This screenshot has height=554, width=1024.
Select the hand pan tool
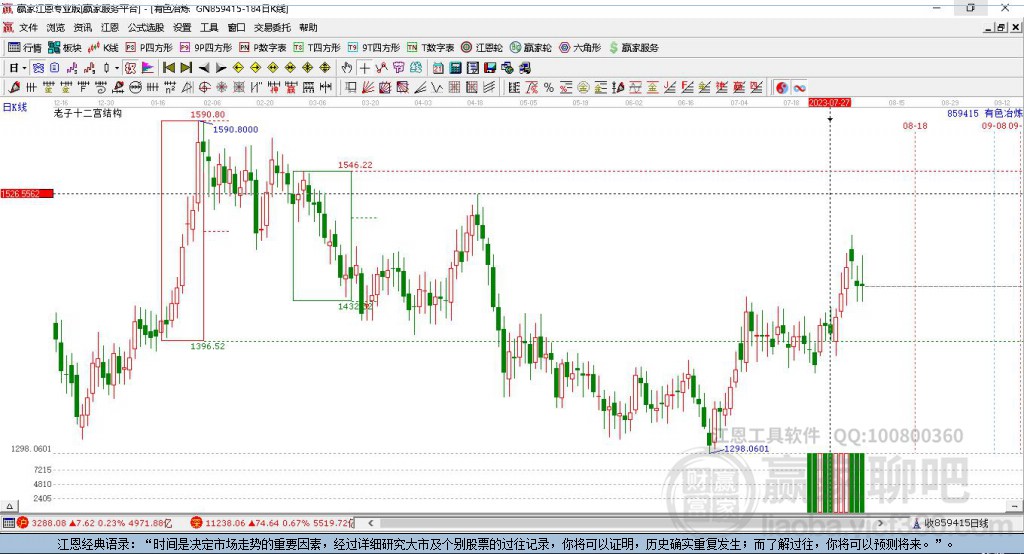(347, 68)
